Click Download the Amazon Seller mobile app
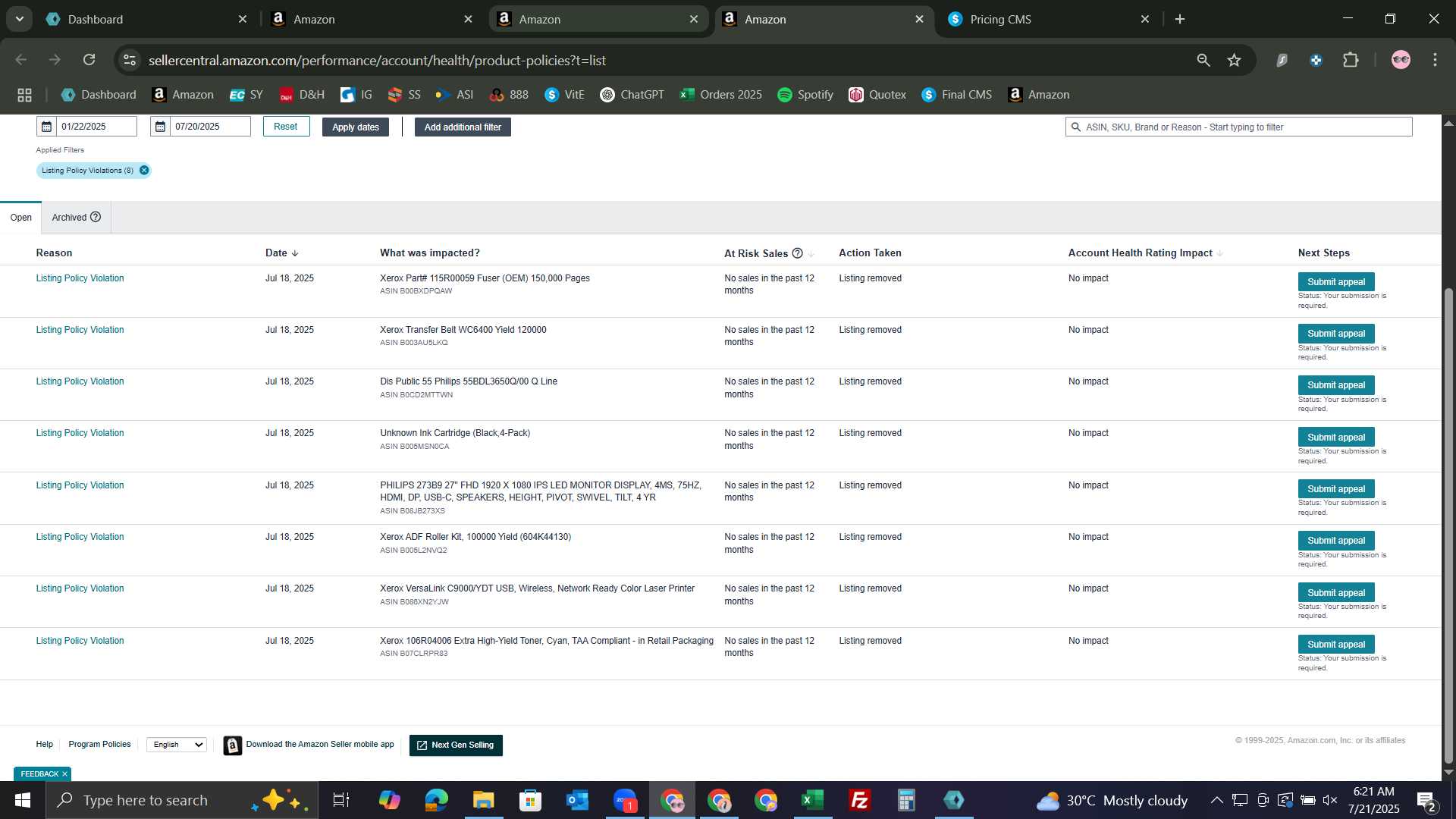The height and width of the screenshot is (819, 1456). click(320, 745)
